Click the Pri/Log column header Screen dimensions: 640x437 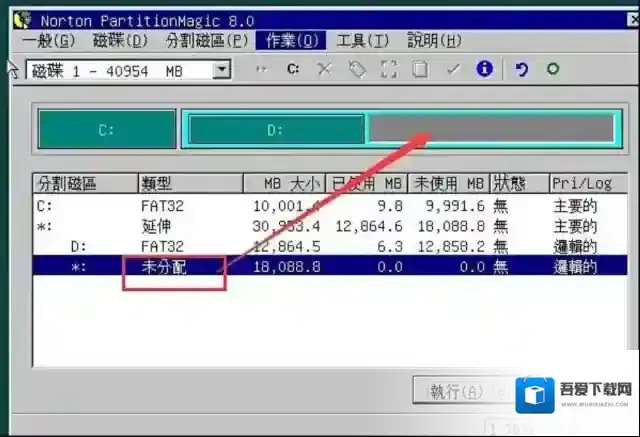588,184
